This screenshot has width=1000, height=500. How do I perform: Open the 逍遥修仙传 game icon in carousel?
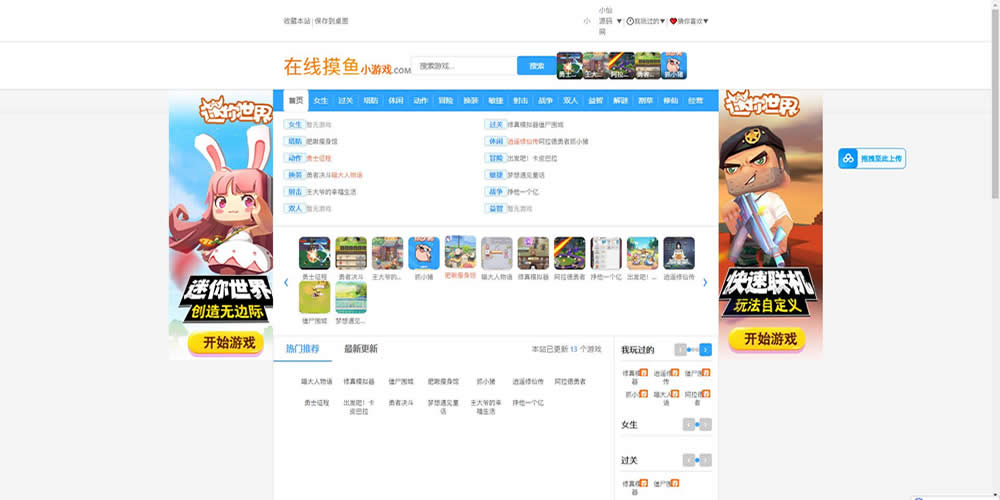[679, 253]
